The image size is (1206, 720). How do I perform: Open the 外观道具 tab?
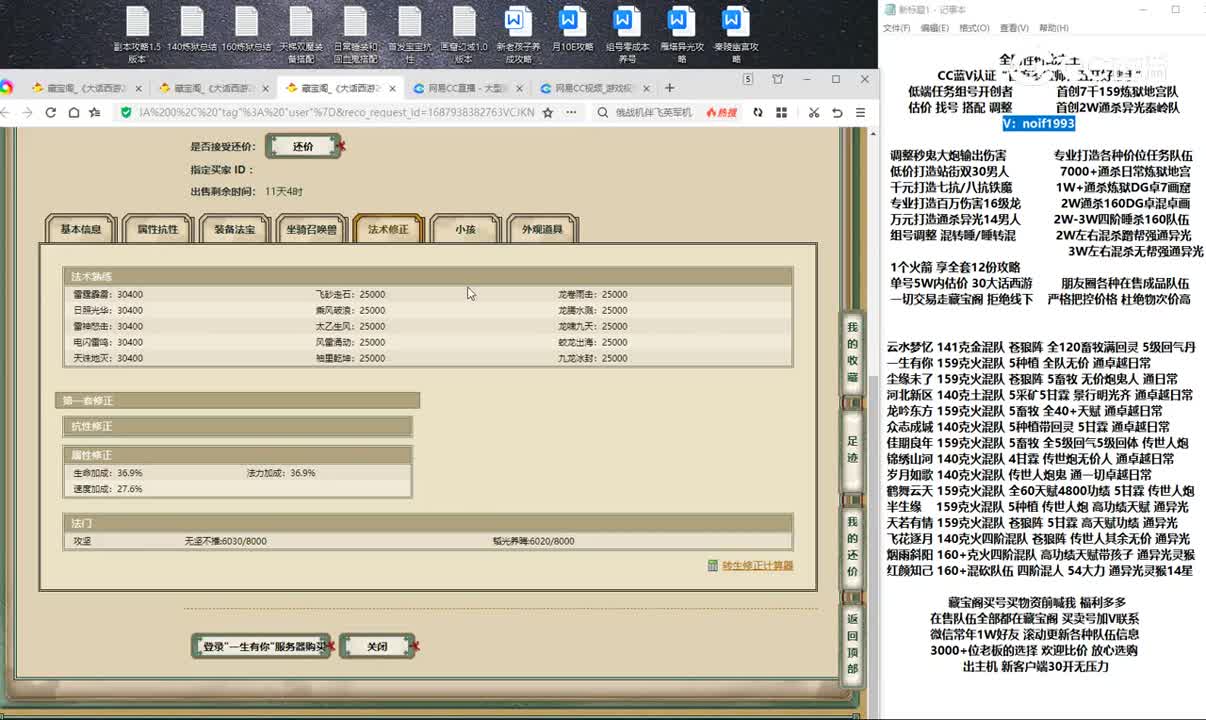[x=542, y=229]
